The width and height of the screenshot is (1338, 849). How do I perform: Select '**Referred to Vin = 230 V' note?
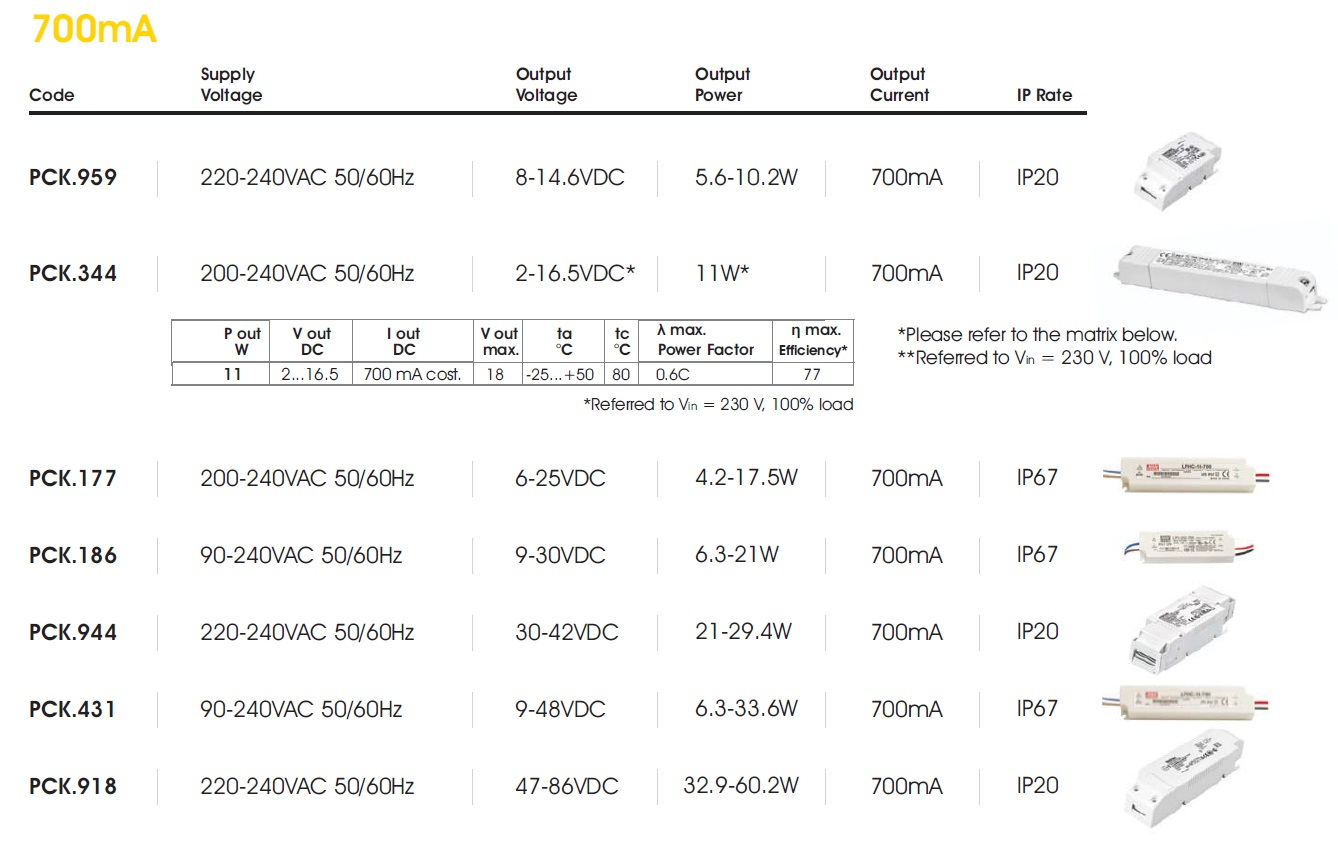(x=1054, y=357)
